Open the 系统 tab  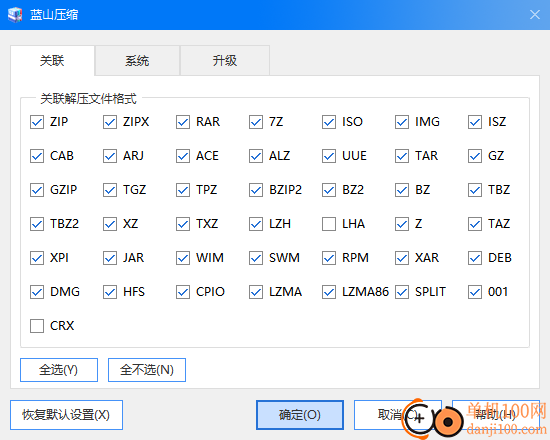tap(137, 61)
